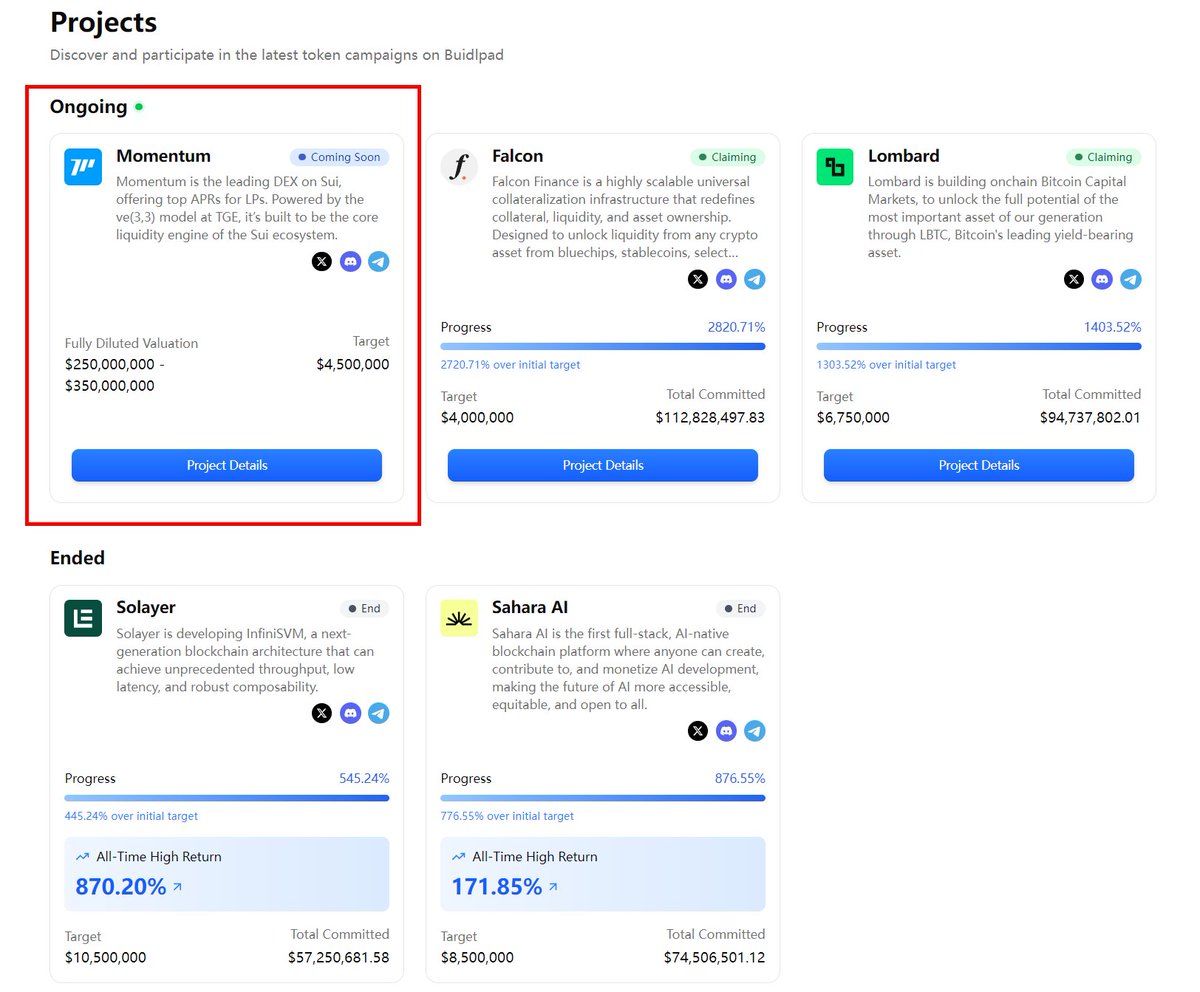Click Falcon's 'Claiming' status badge
Image resolution: width=1200 pixels, height=992 pixels.
pyautogui.click(x=727, y=157)
